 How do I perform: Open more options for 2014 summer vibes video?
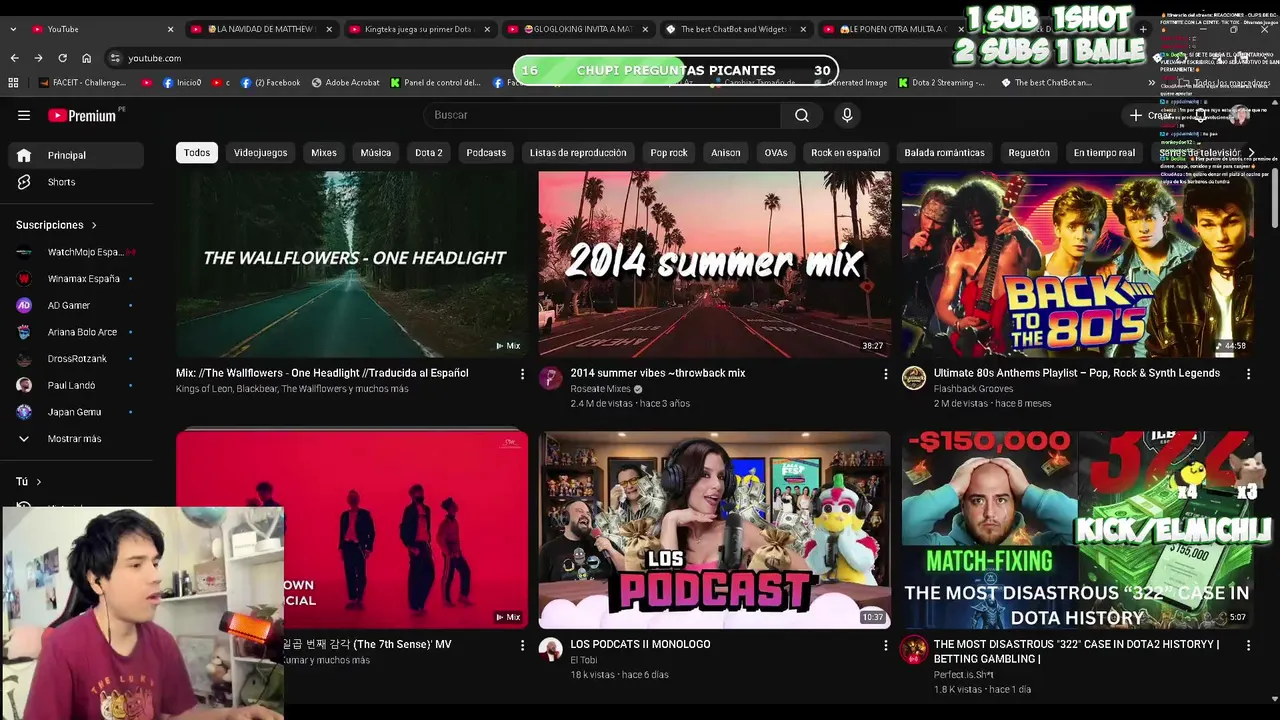click(885, 374)
